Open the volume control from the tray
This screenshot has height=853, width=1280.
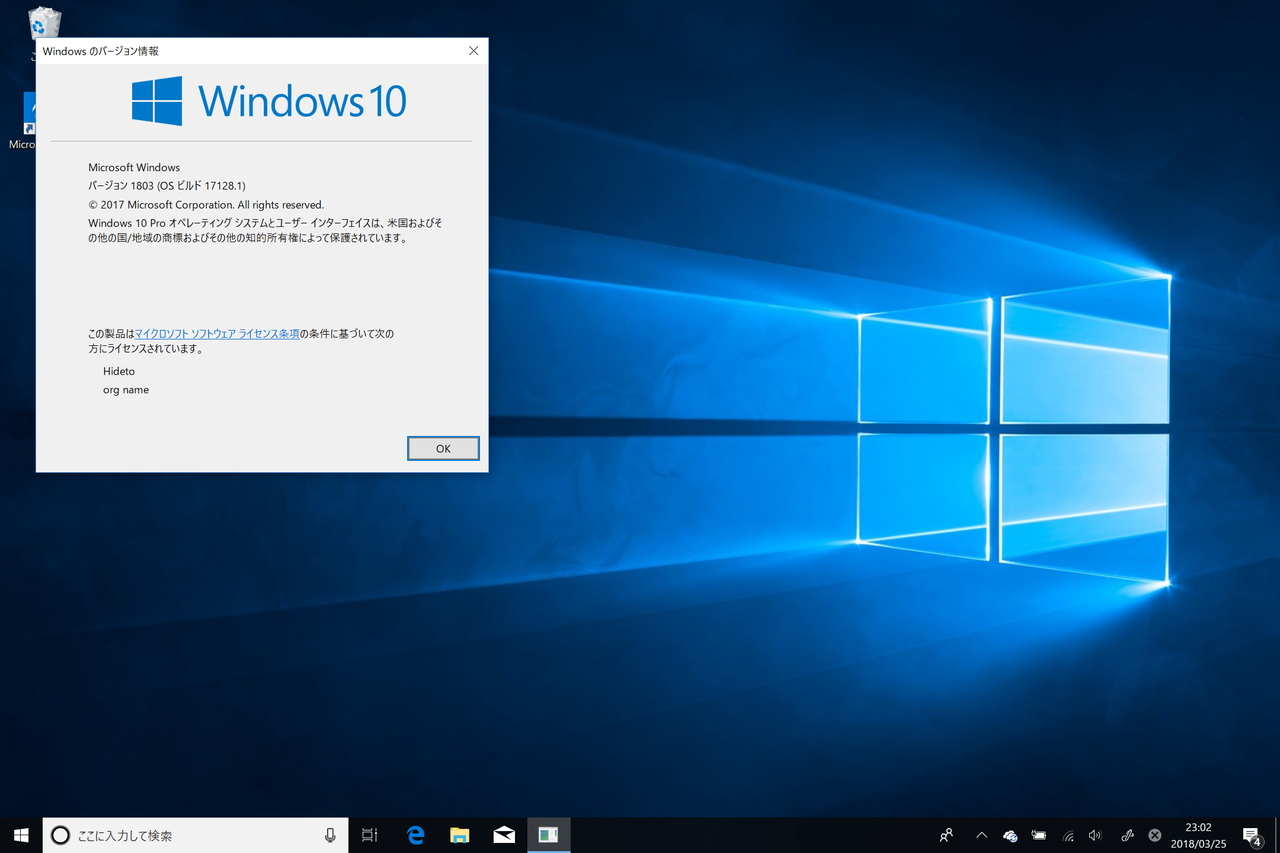(1095, 835)
